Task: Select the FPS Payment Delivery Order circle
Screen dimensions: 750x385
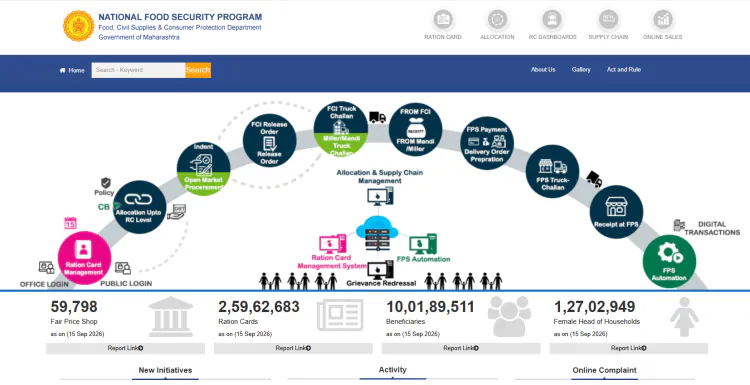Action: click(486, 143)
